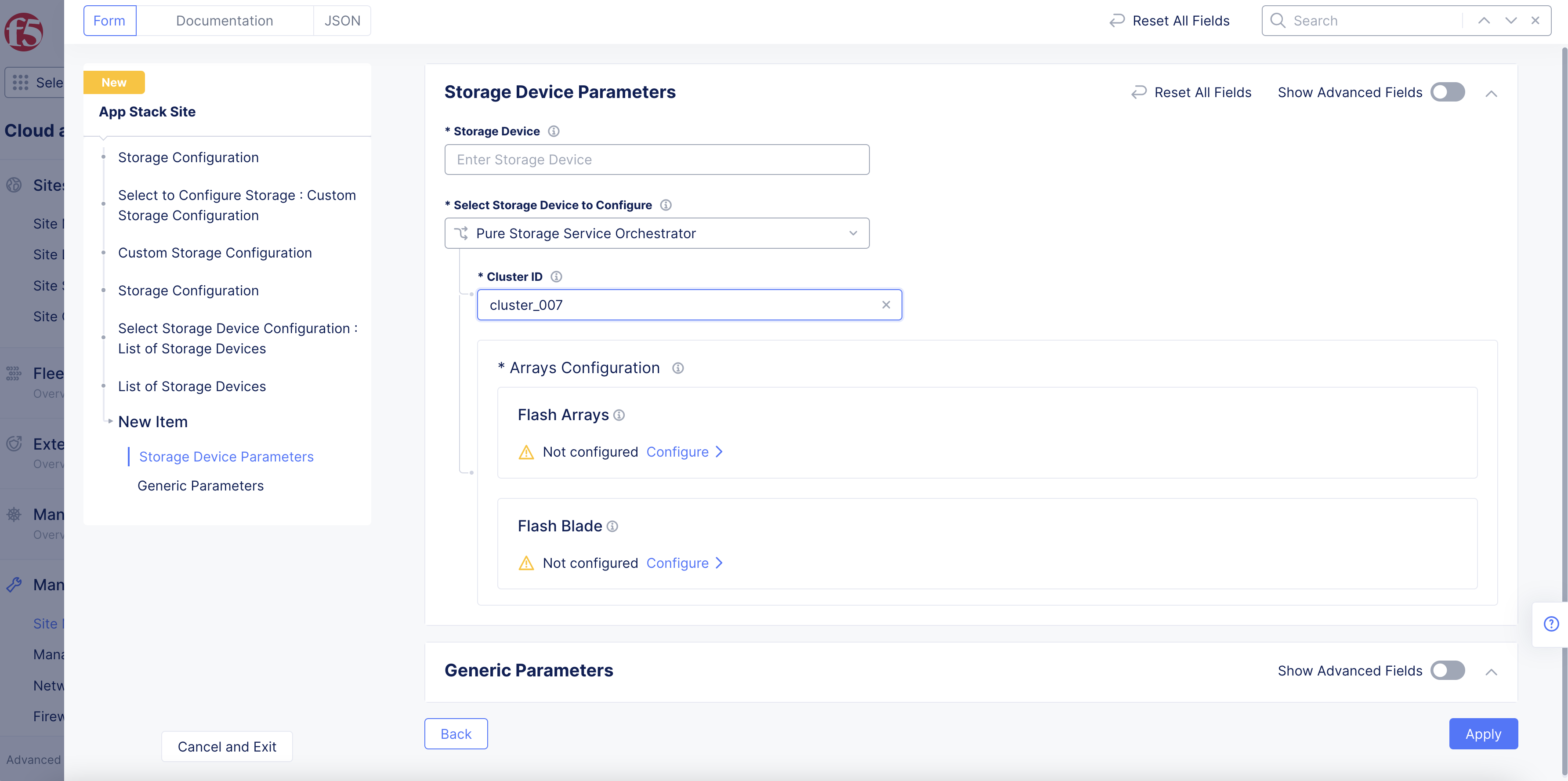Click the App Stack Site heading

(x=147, y=112)
